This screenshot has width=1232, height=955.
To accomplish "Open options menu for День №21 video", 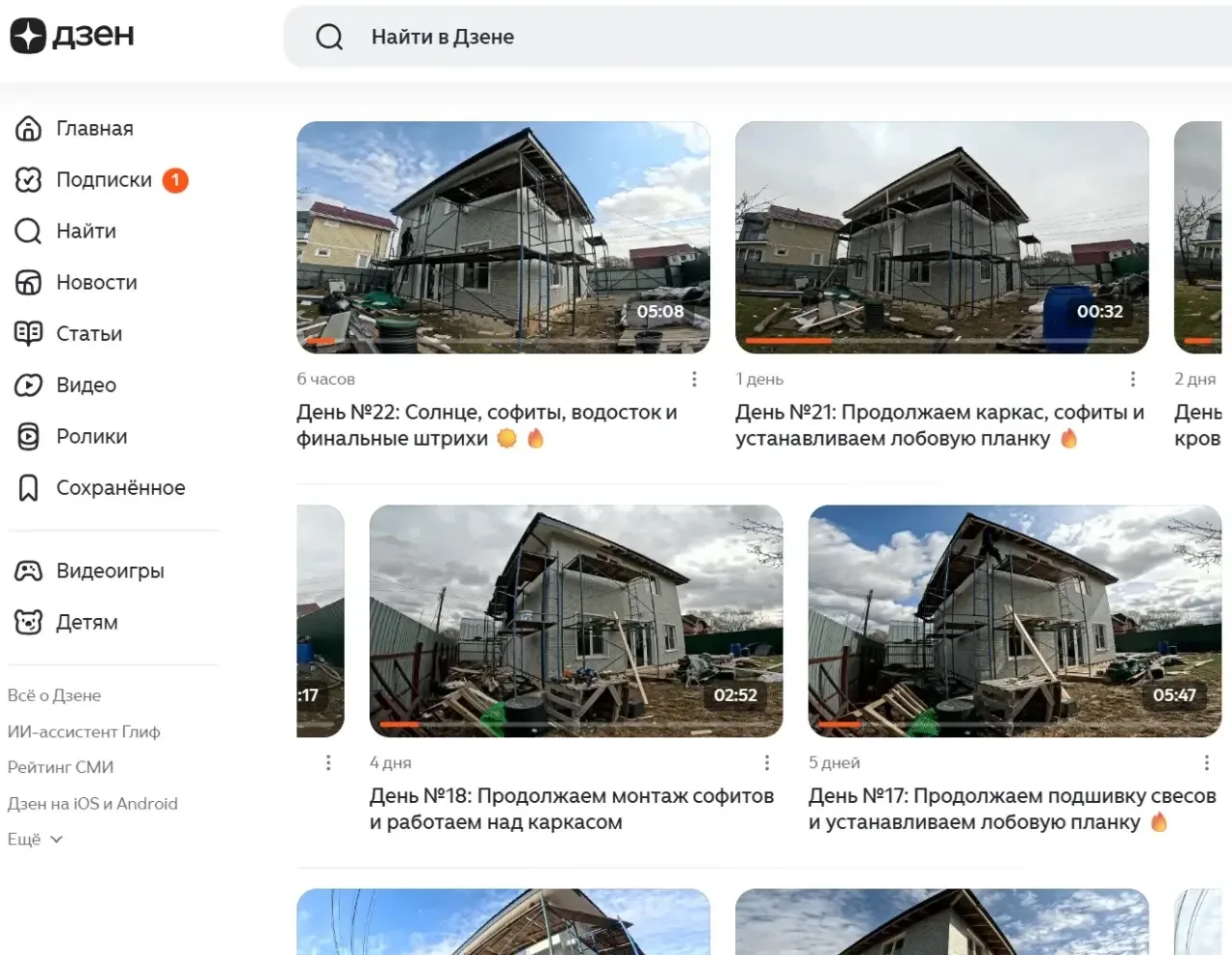I will [x=1133, y=379].
